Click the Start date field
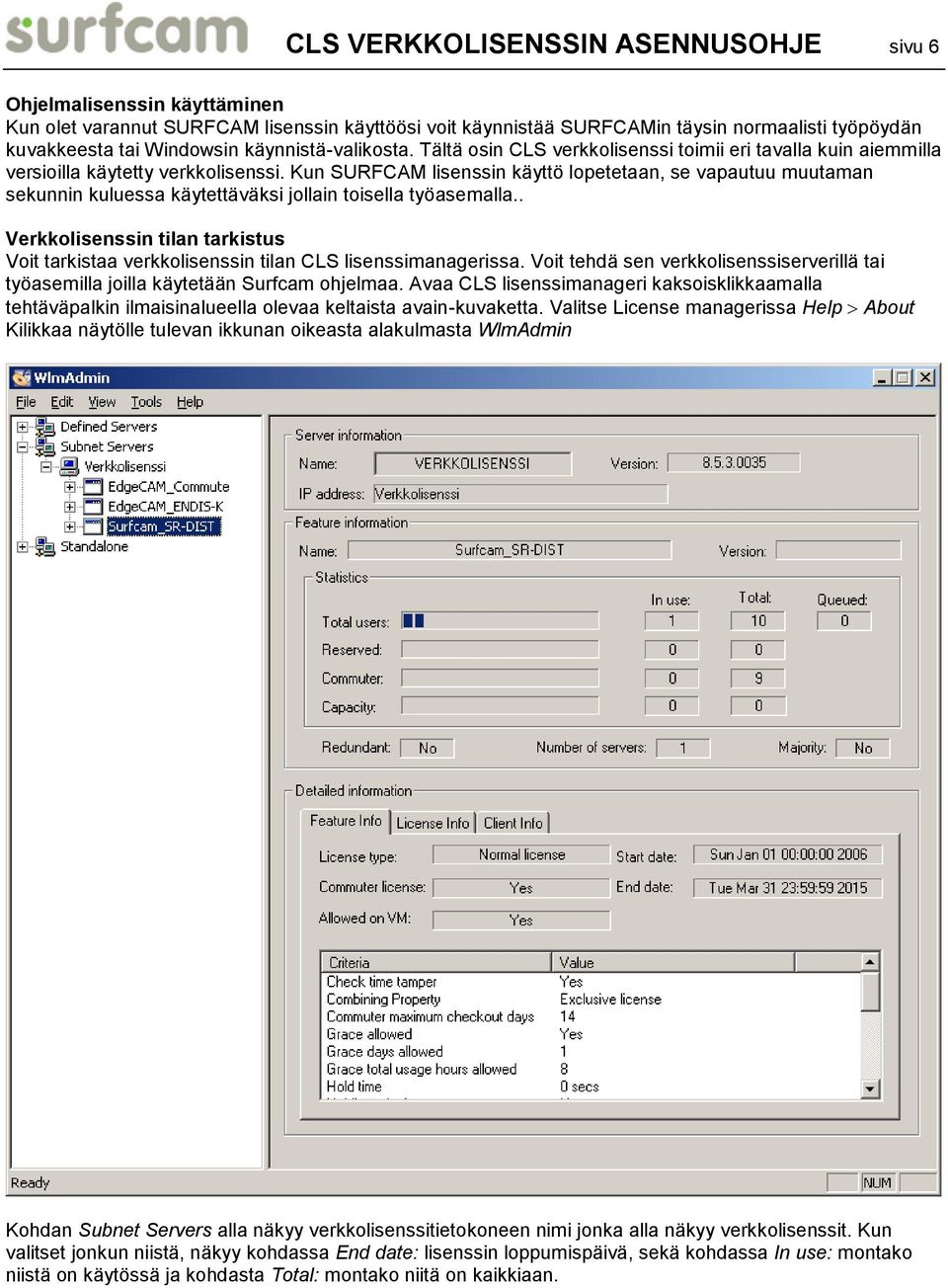This screenshot has width=948, height=1288. tap(788, 854)
